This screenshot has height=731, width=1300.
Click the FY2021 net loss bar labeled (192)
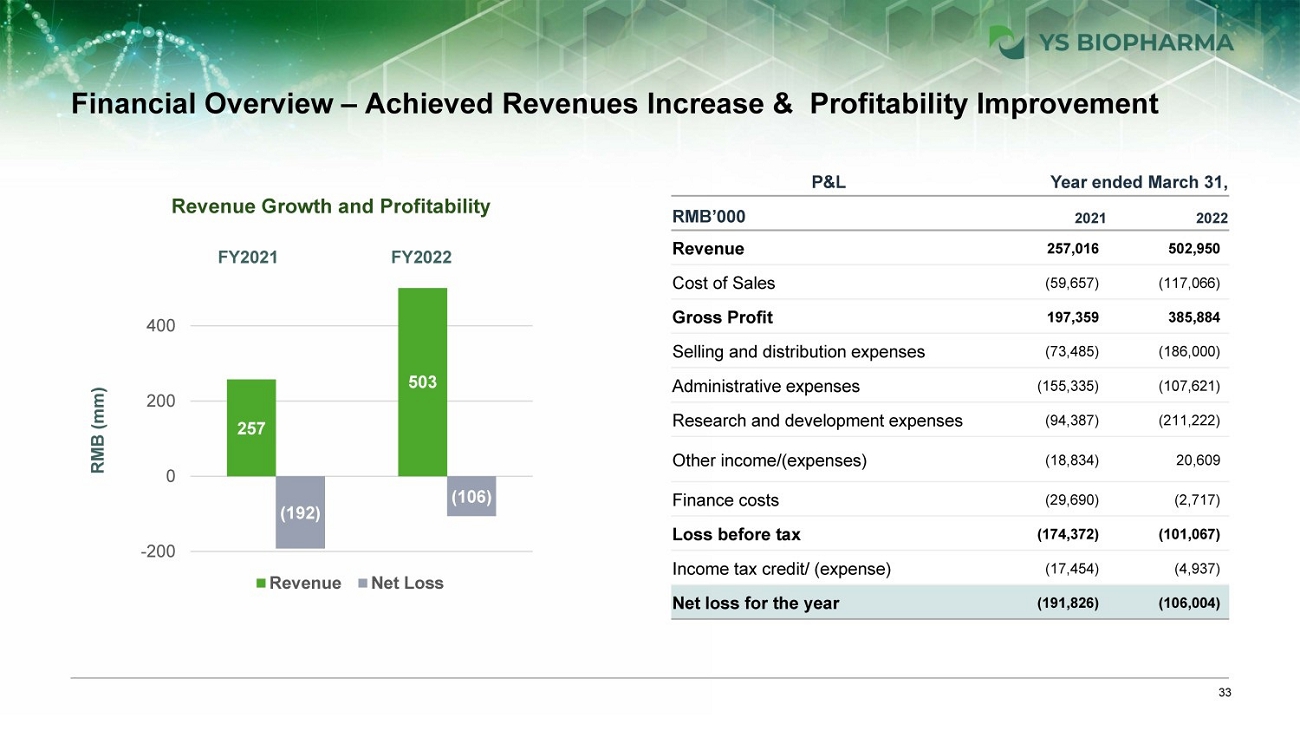pyautogui.click(x=300, y=512)
